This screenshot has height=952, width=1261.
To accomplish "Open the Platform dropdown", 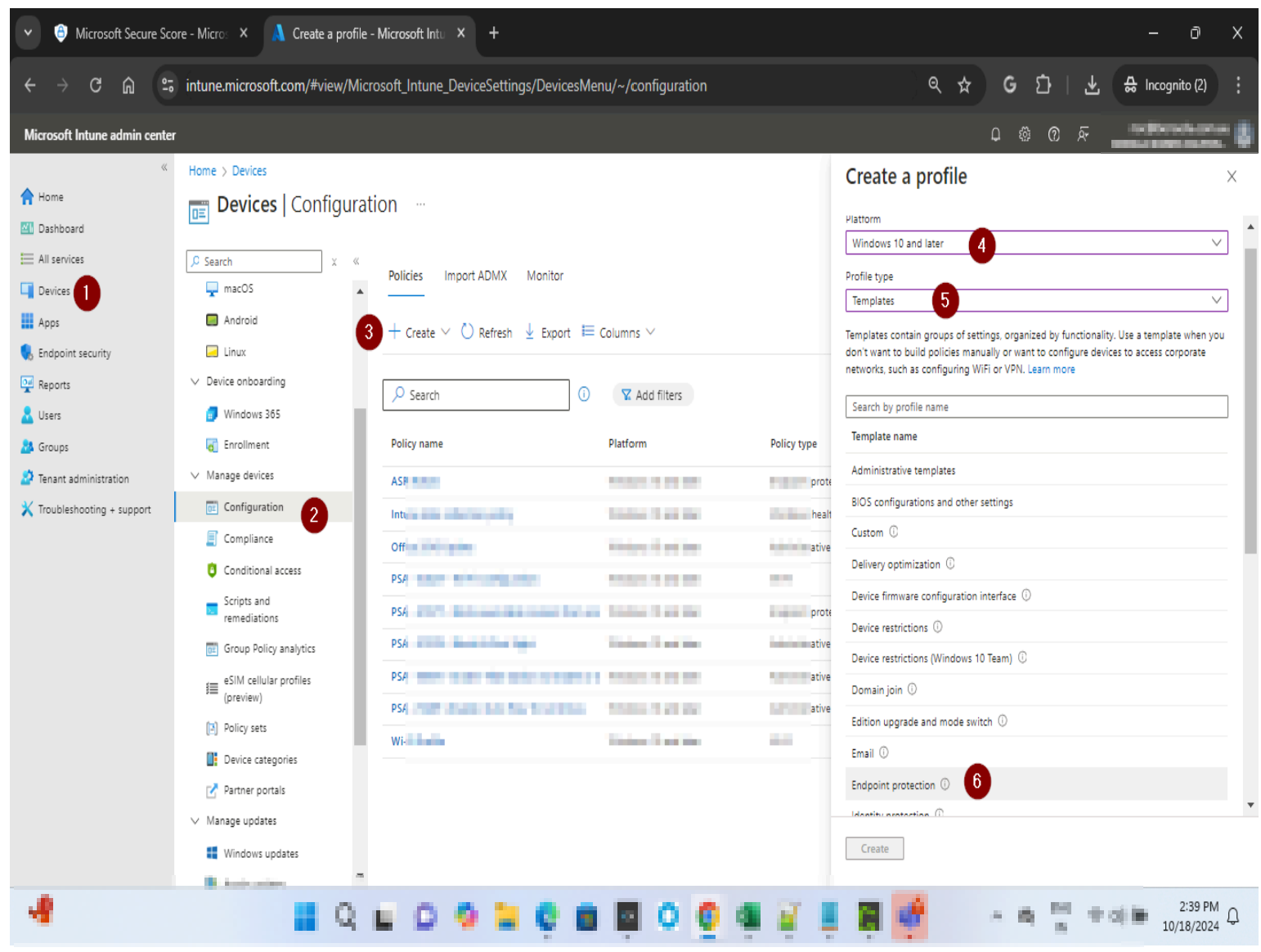I will click(x=1036, y=243).
